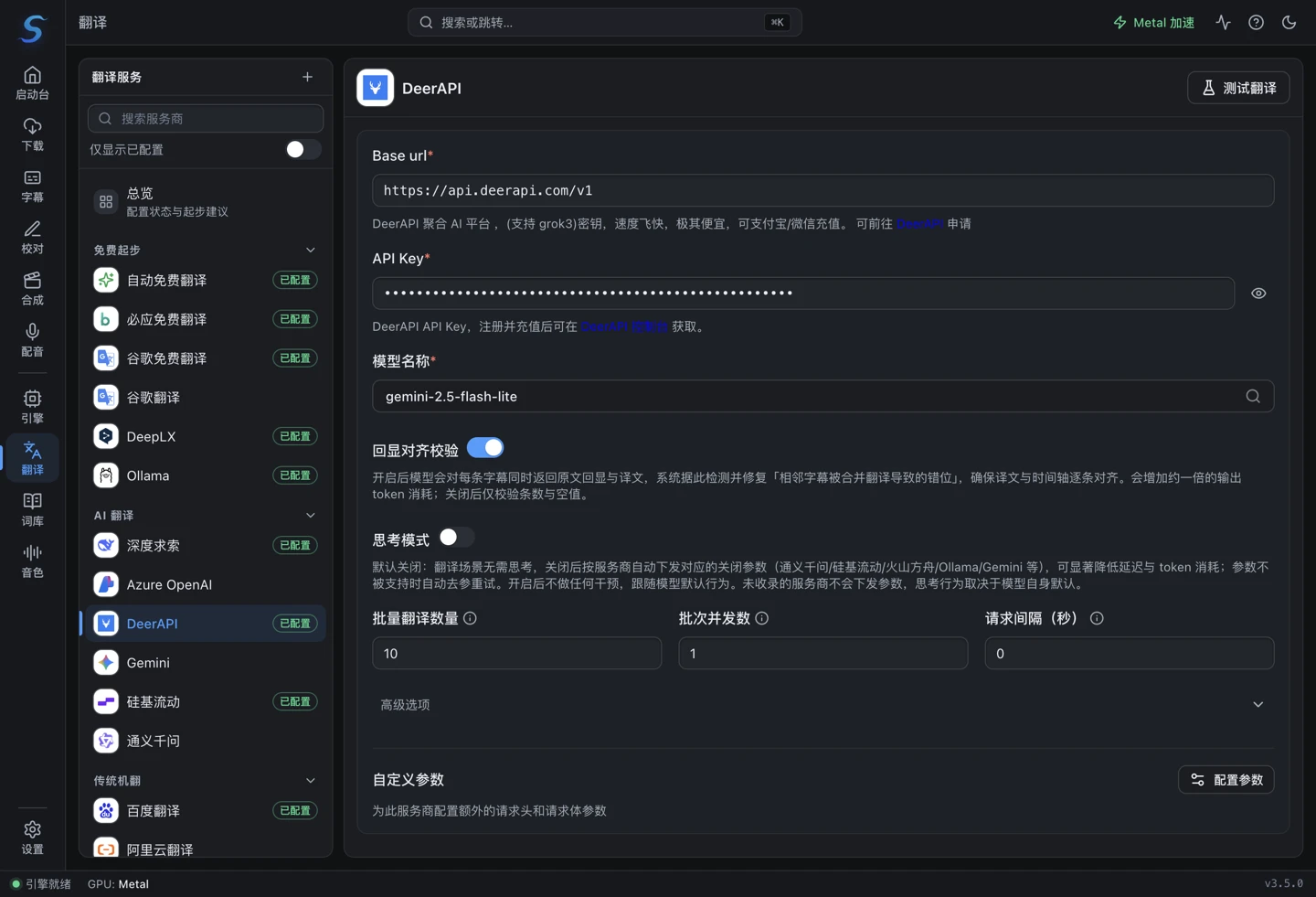This screenshot has height=897, width=1316.
Task: Open the 配音 dubbing section
Action: pyautogui.click(x=32, y=338)
